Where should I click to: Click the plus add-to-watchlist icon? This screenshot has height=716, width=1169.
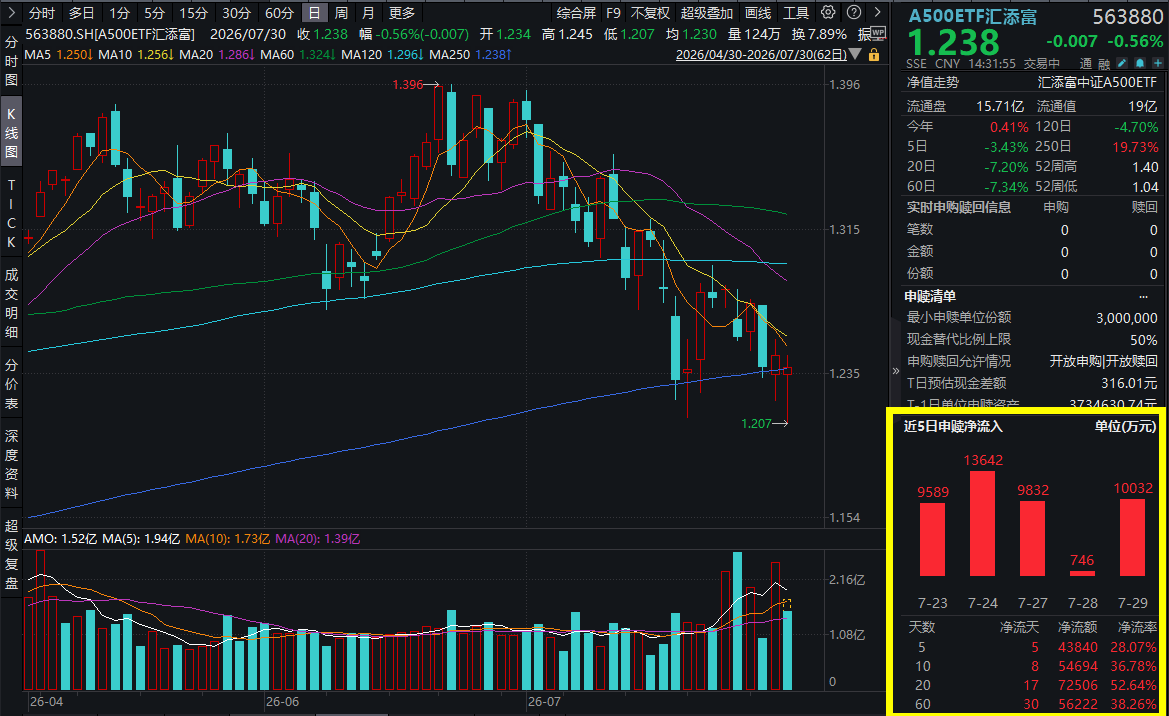(x=1158, y=64)
